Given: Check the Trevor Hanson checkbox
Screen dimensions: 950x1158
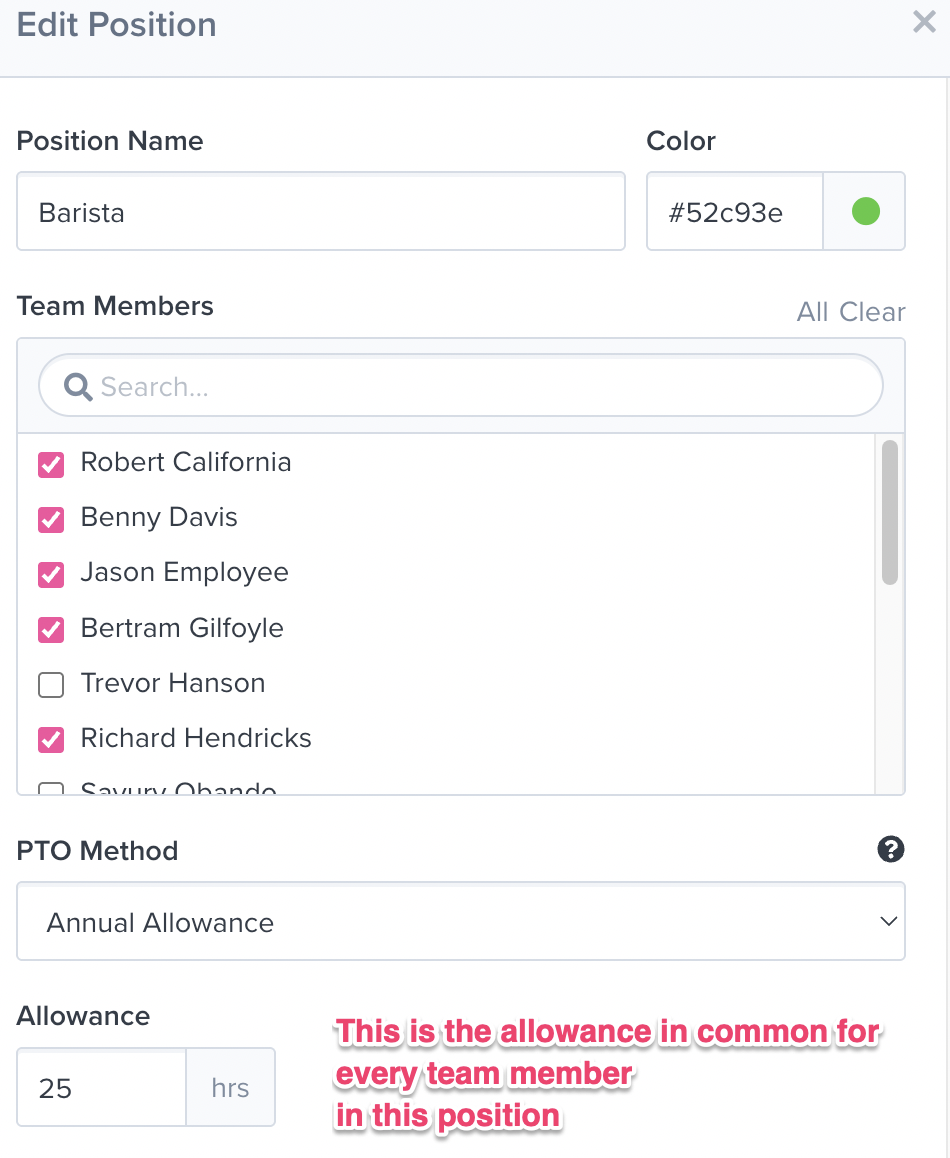Looking at the screenshot, I should point(51,684).
